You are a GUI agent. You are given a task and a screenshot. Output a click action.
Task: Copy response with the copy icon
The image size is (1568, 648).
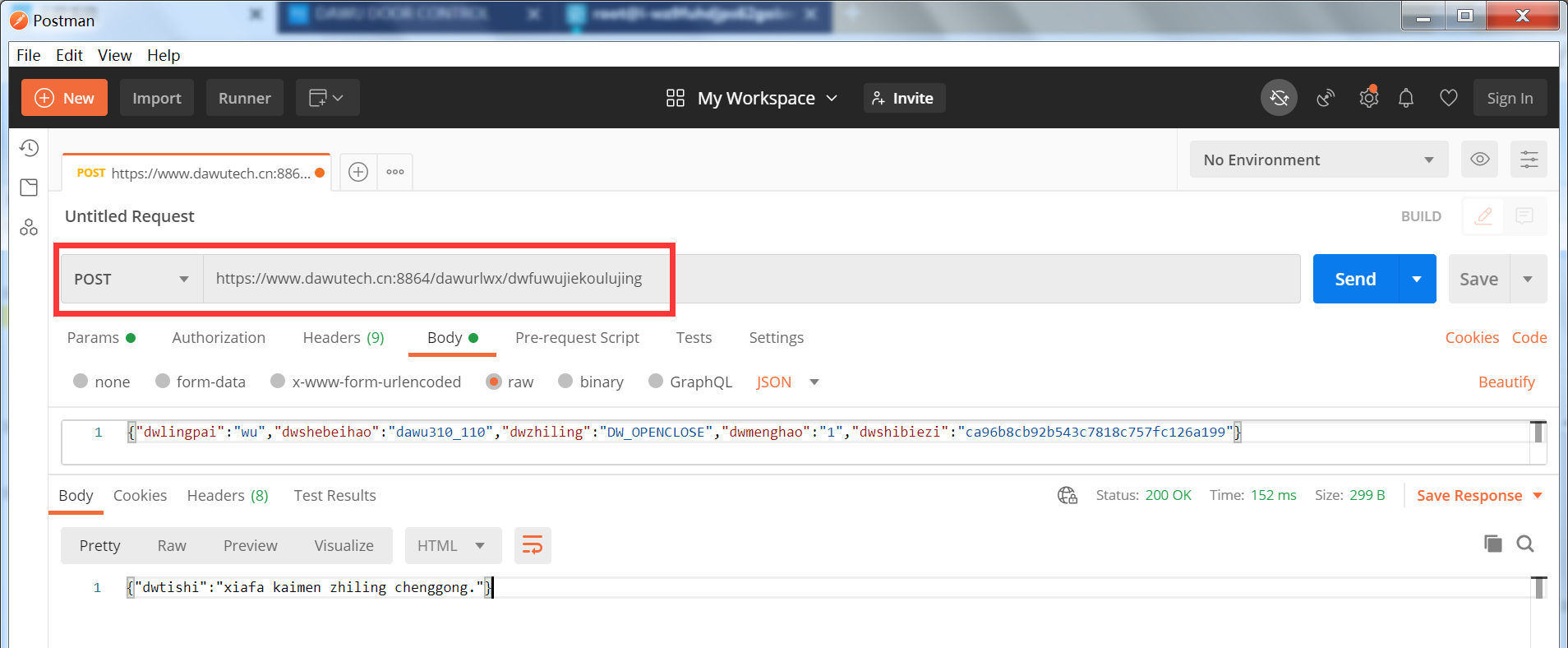[x=1492, y=544]
